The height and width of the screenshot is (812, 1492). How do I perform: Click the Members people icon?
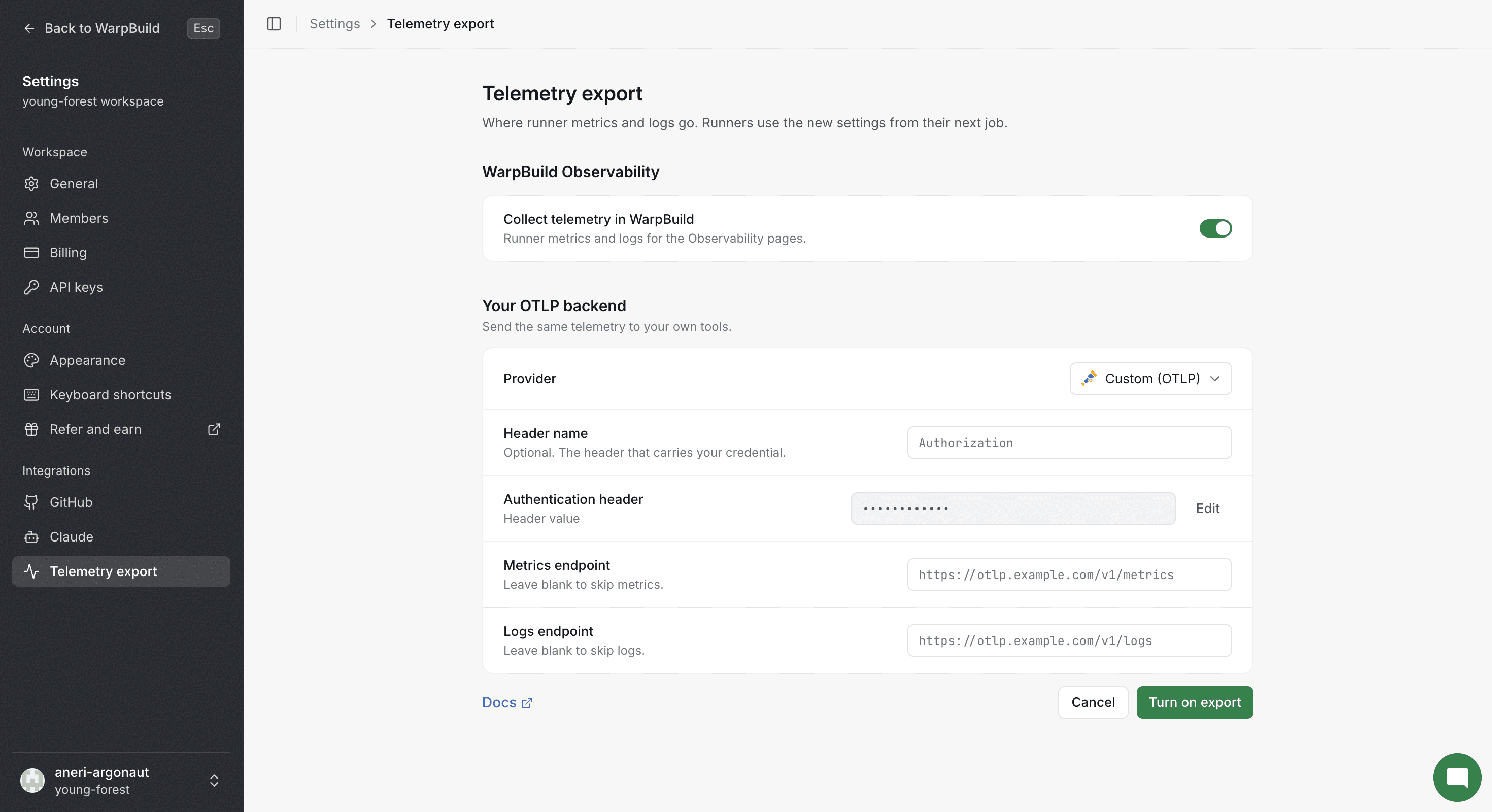31,218
